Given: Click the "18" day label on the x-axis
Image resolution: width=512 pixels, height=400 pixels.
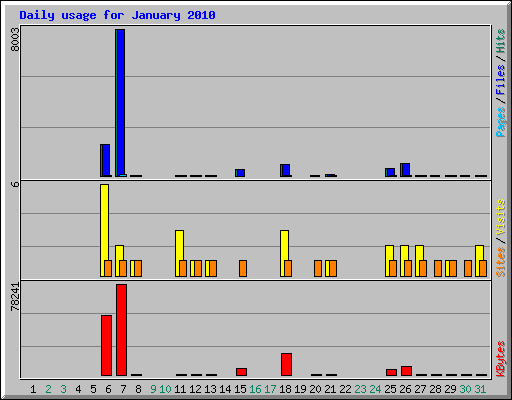Looking at the screenshot, I should 285,389.
